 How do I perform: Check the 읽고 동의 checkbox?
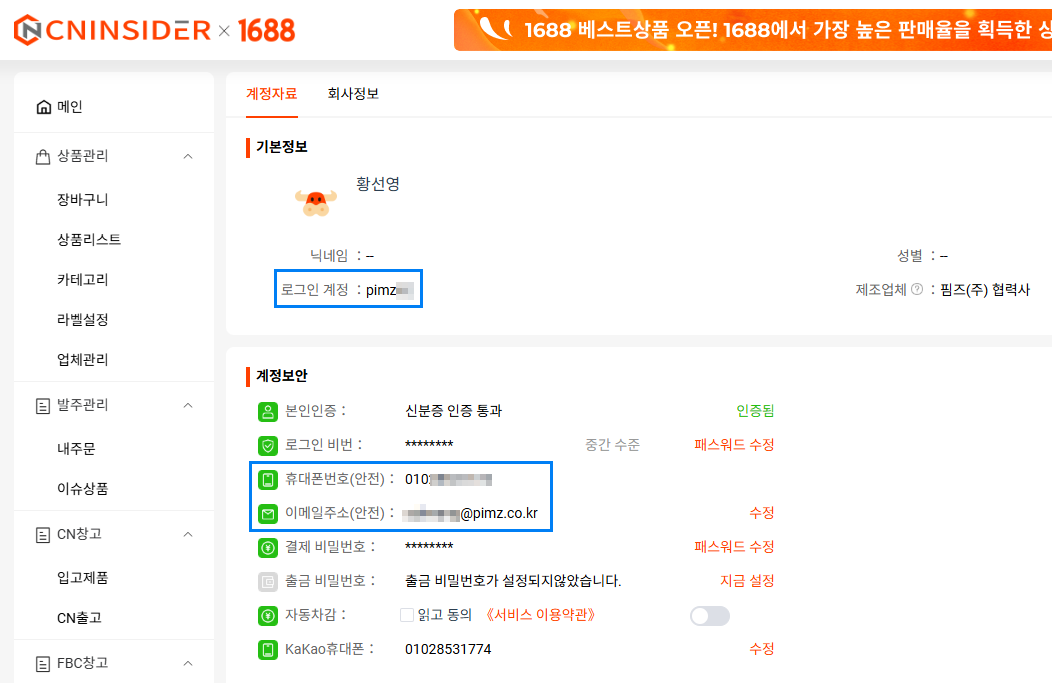(x=407, y=615)
